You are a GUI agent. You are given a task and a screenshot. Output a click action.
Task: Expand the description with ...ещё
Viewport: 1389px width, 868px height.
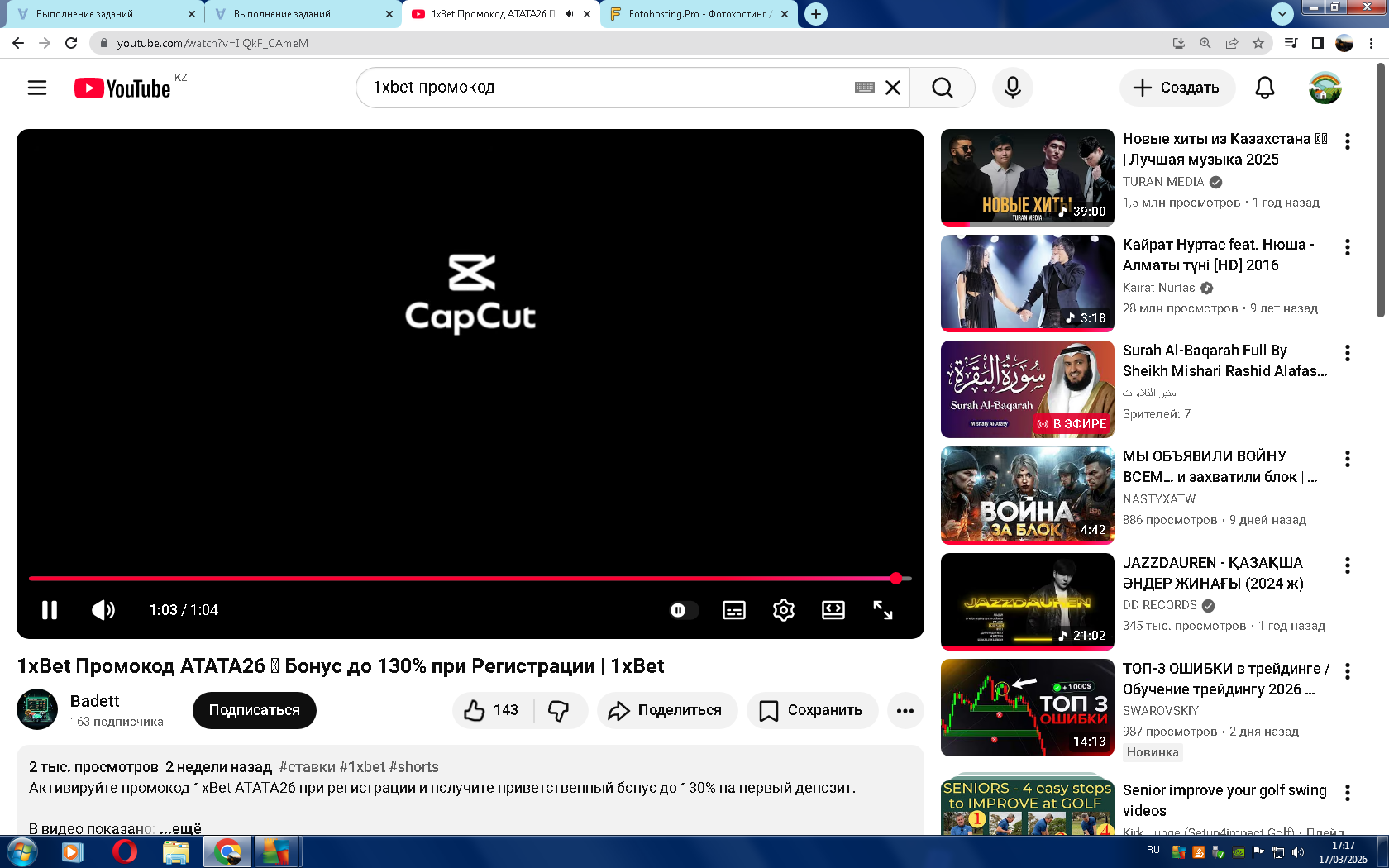[180, 828]
